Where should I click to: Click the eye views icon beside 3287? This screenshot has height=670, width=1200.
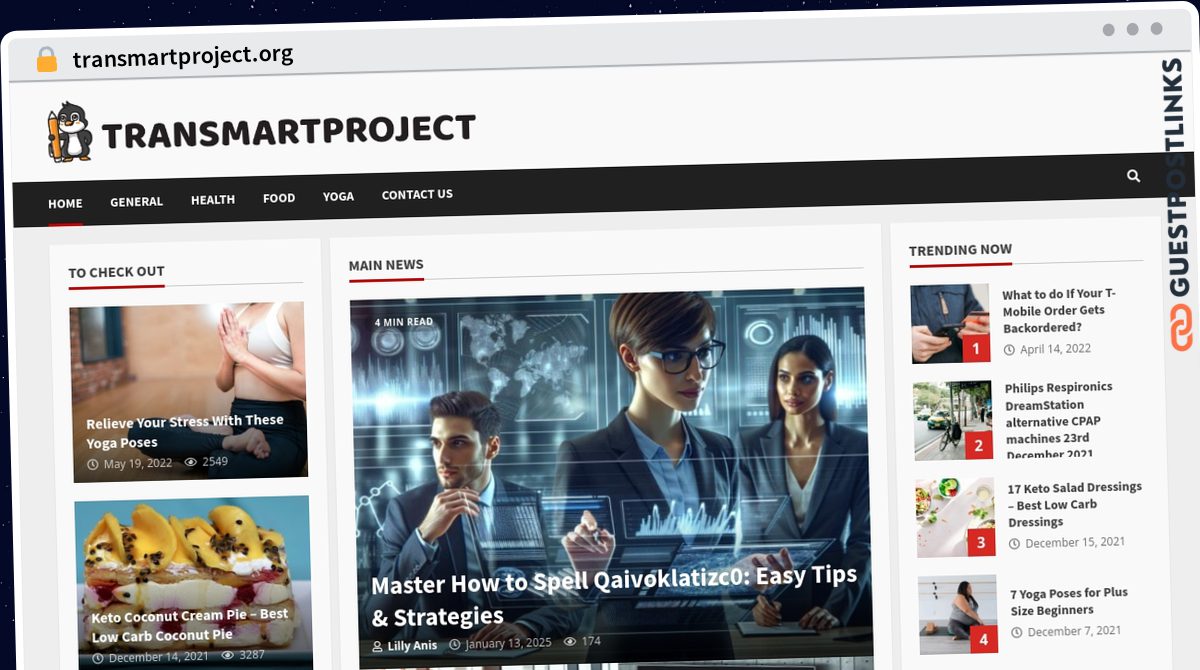[227, 655]
